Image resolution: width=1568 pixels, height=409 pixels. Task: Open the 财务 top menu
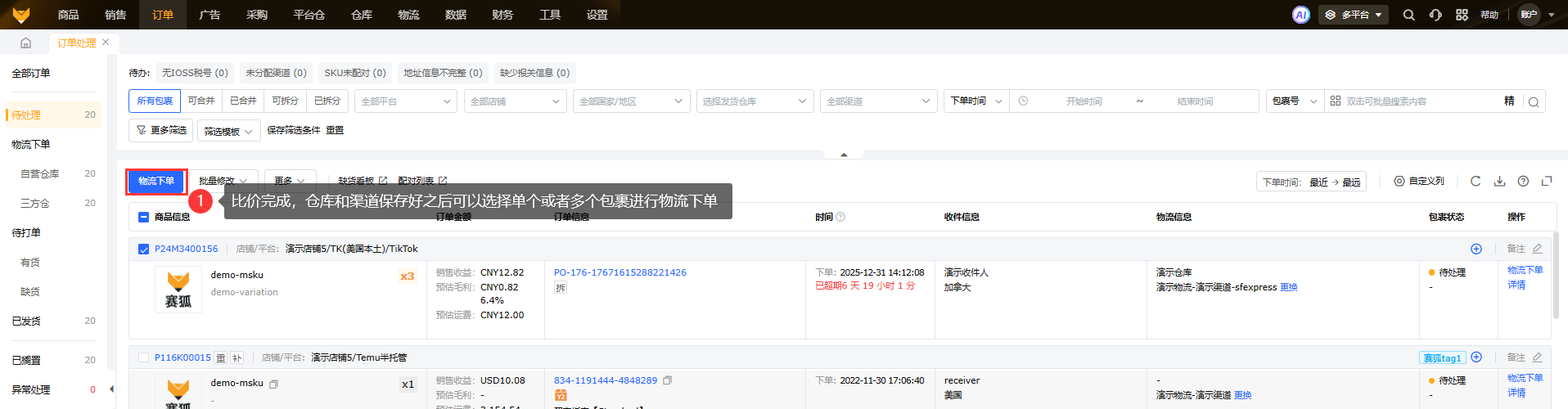point(502,15)
